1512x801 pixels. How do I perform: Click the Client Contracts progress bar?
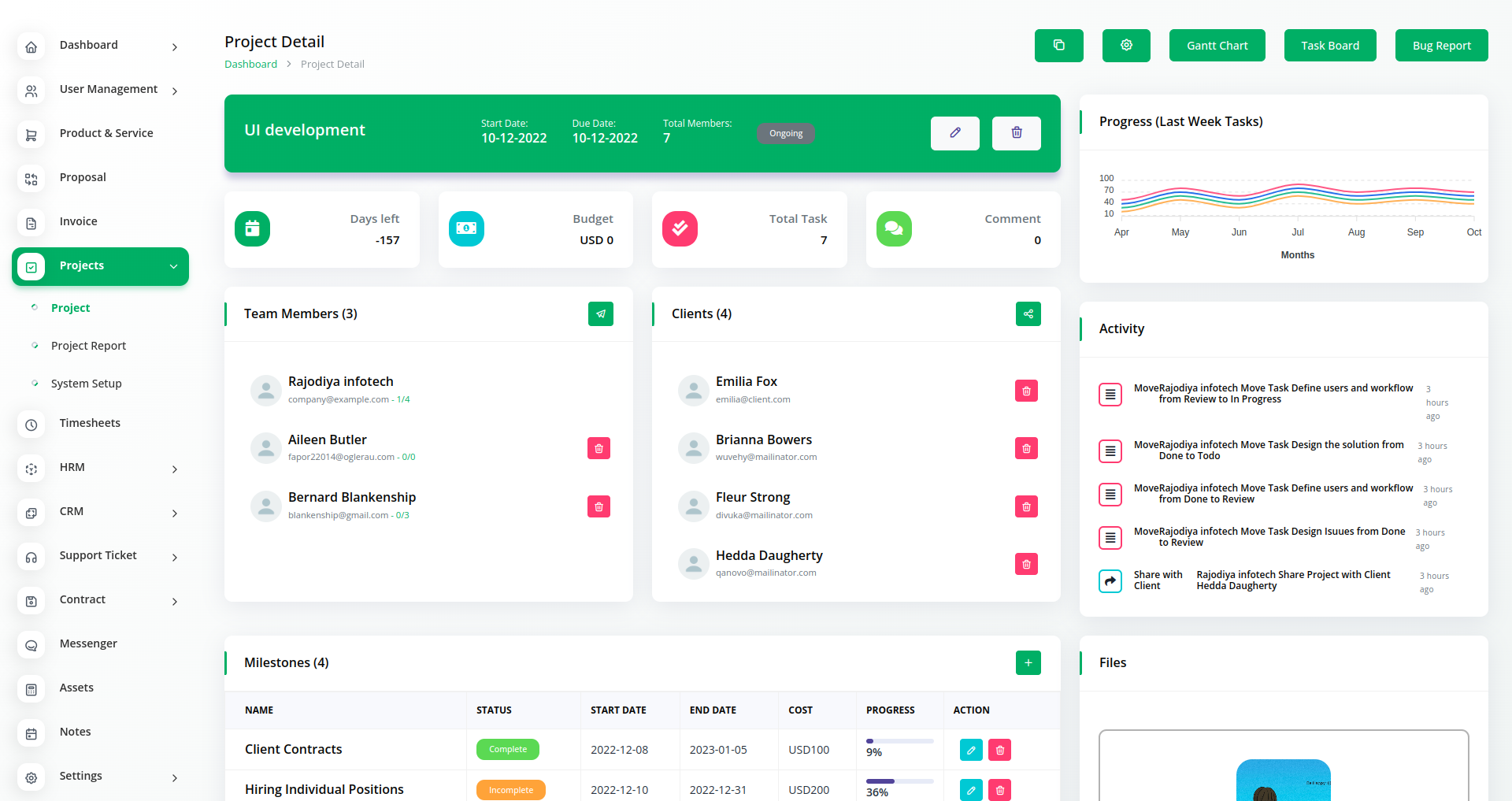(899, 741)
